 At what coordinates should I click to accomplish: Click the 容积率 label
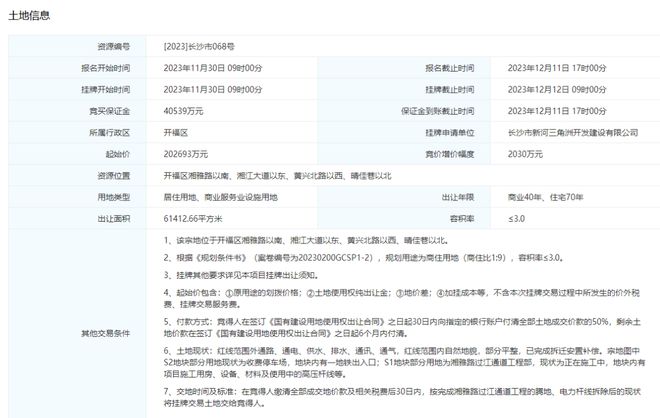pos(462,218)
